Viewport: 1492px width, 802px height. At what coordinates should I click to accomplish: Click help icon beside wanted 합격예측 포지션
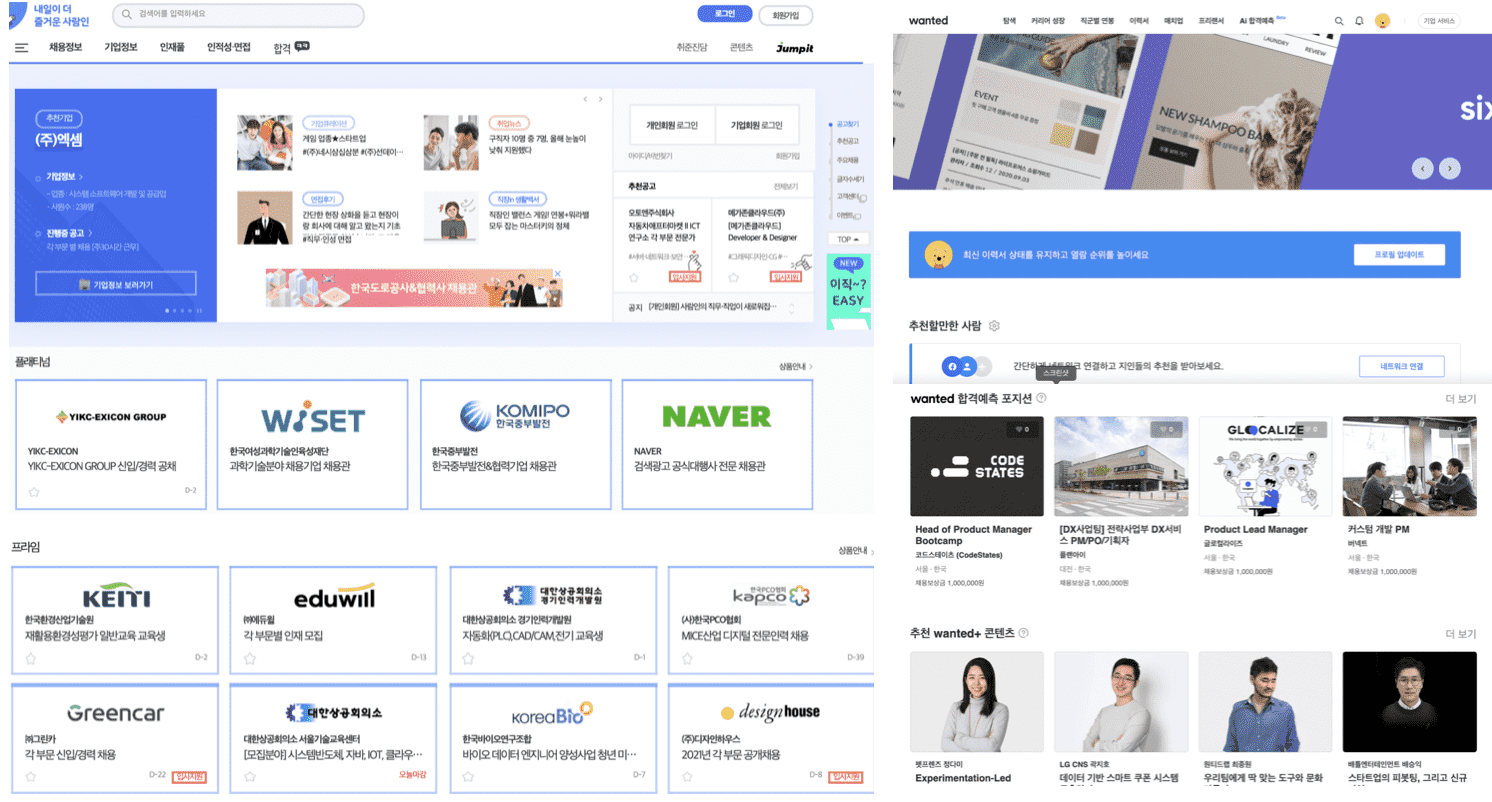[1042, 398]
